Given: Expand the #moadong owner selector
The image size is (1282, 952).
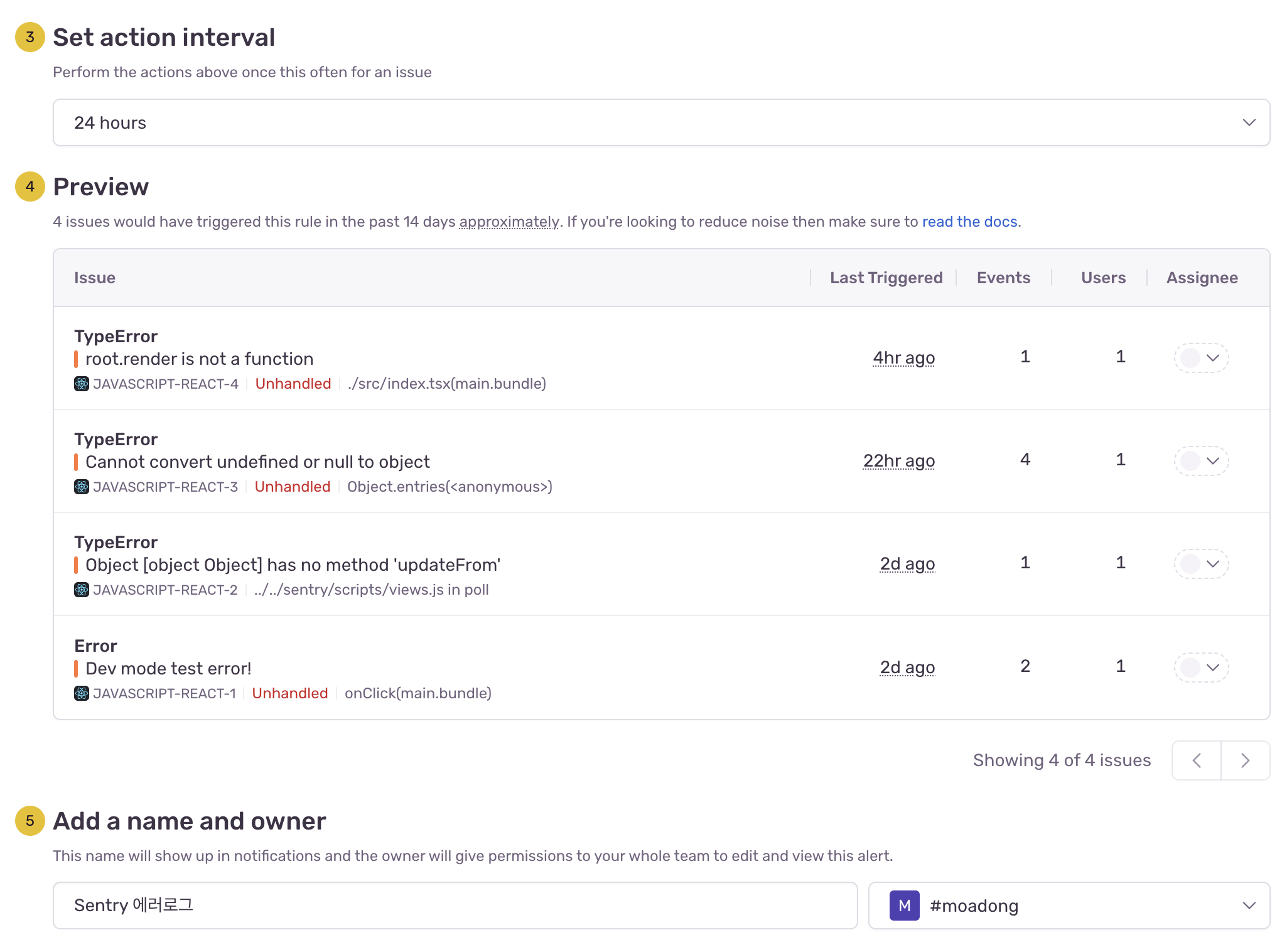Looking at the screenshot, I should 1248,906.
